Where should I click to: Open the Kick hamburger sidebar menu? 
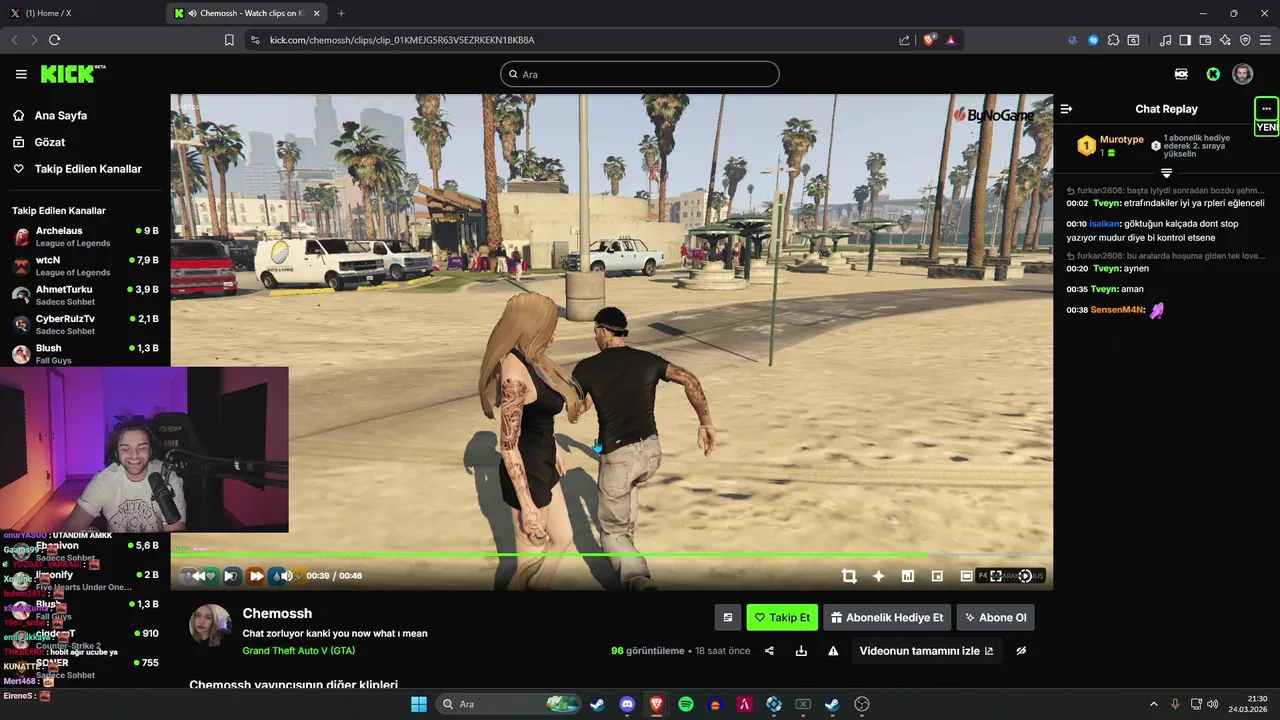click(x=21, y=74)
